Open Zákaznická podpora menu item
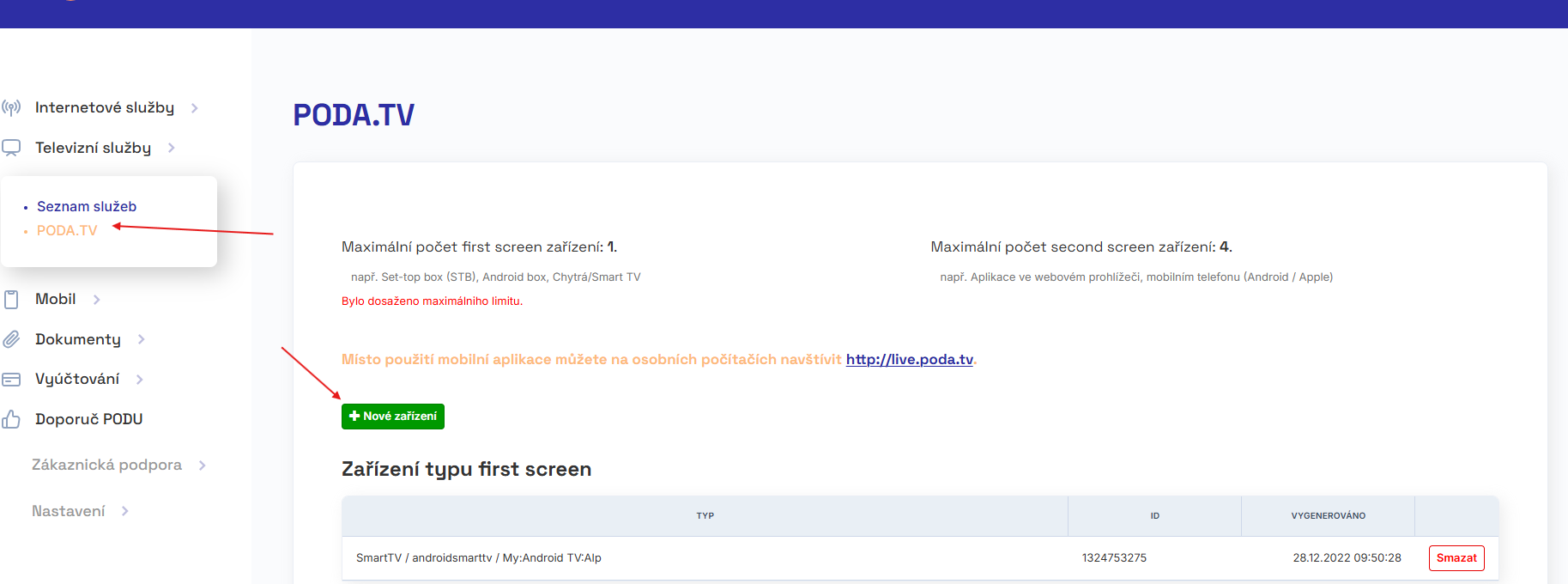The image size is (1568, 584). [x=106, y=465]
